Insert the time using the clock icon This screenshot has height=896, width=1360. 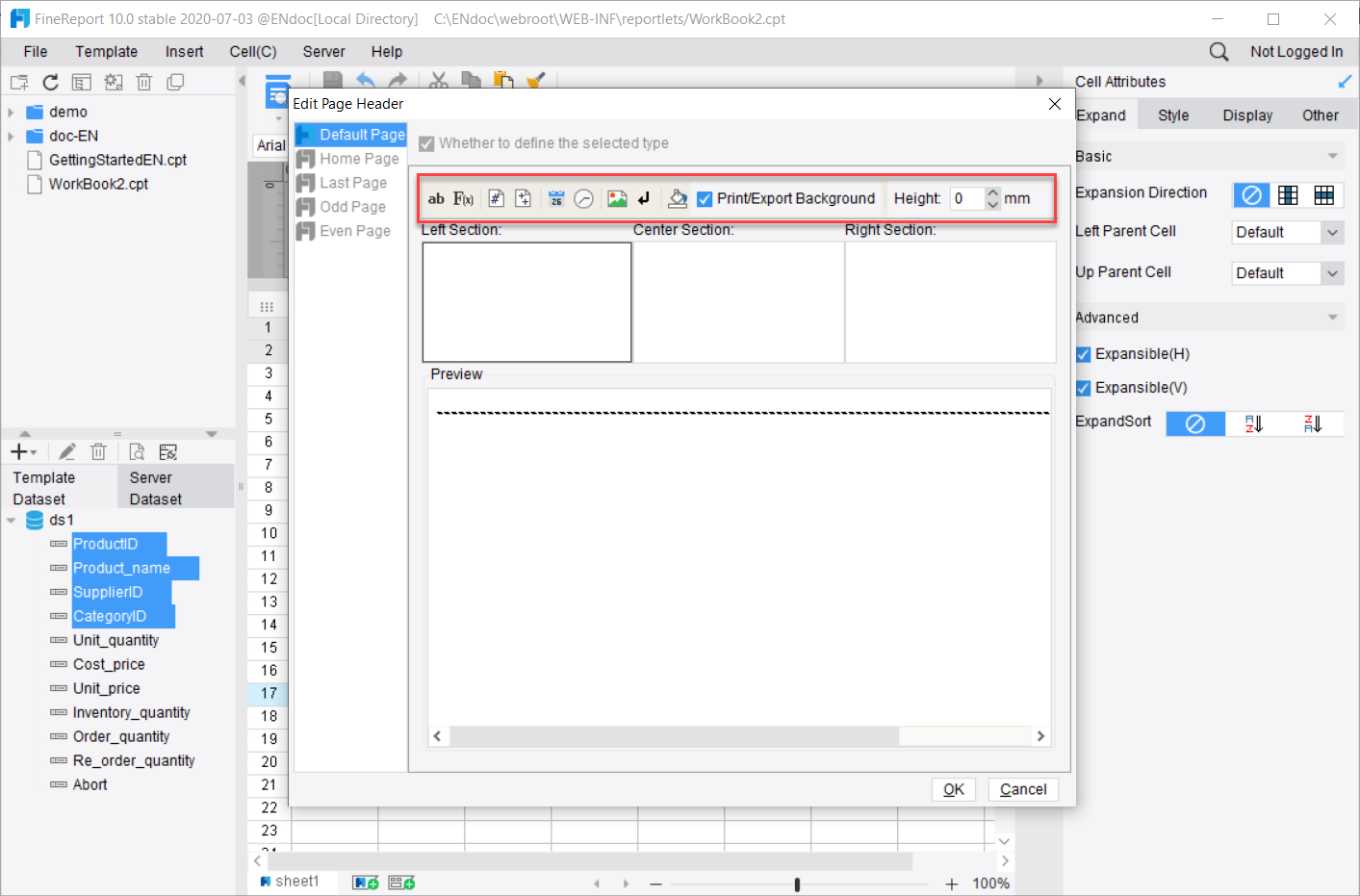coord(584,197)
